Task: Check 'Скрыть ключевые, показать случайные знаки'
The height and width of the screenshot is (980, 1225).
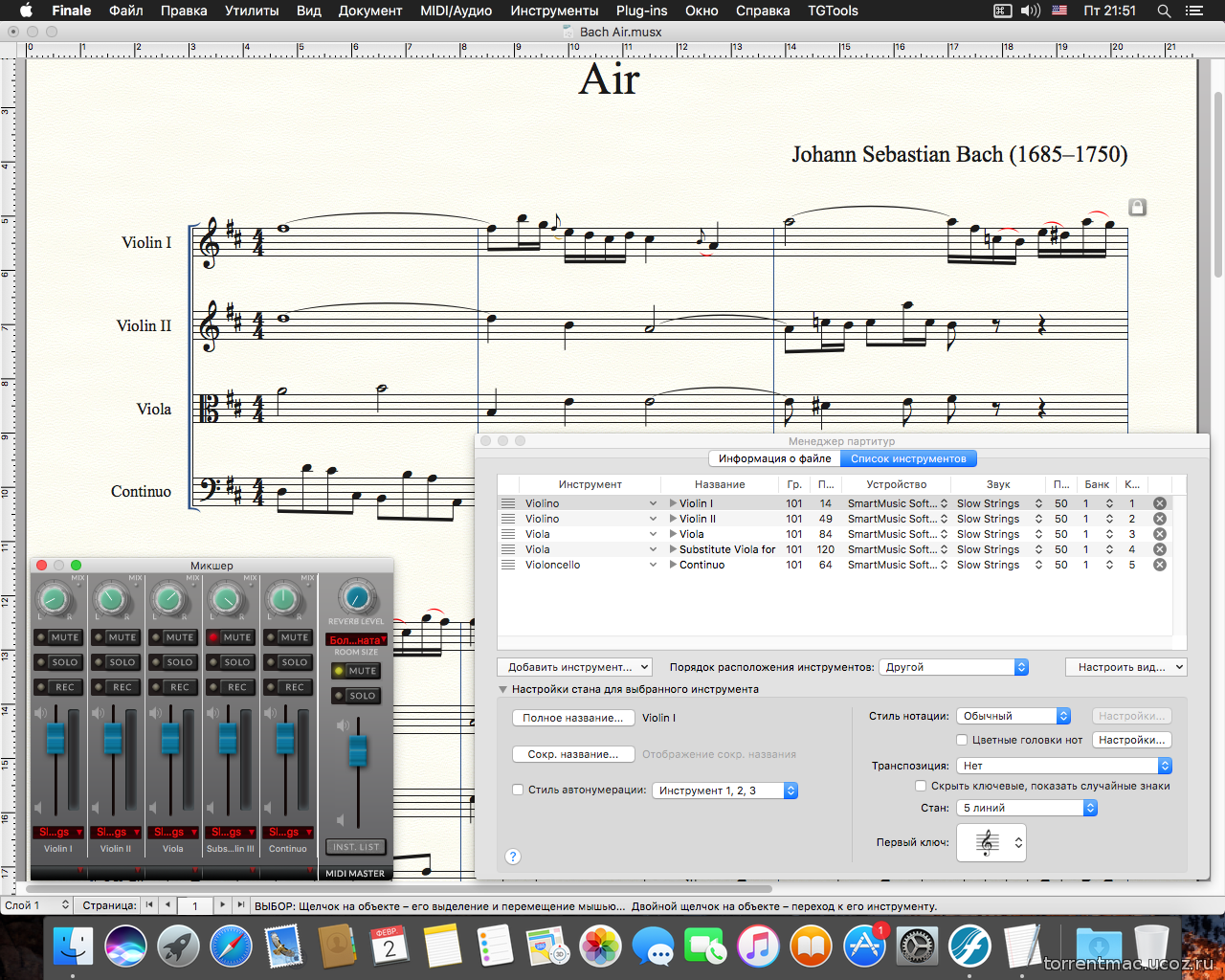Action: [x=921, y=786]
